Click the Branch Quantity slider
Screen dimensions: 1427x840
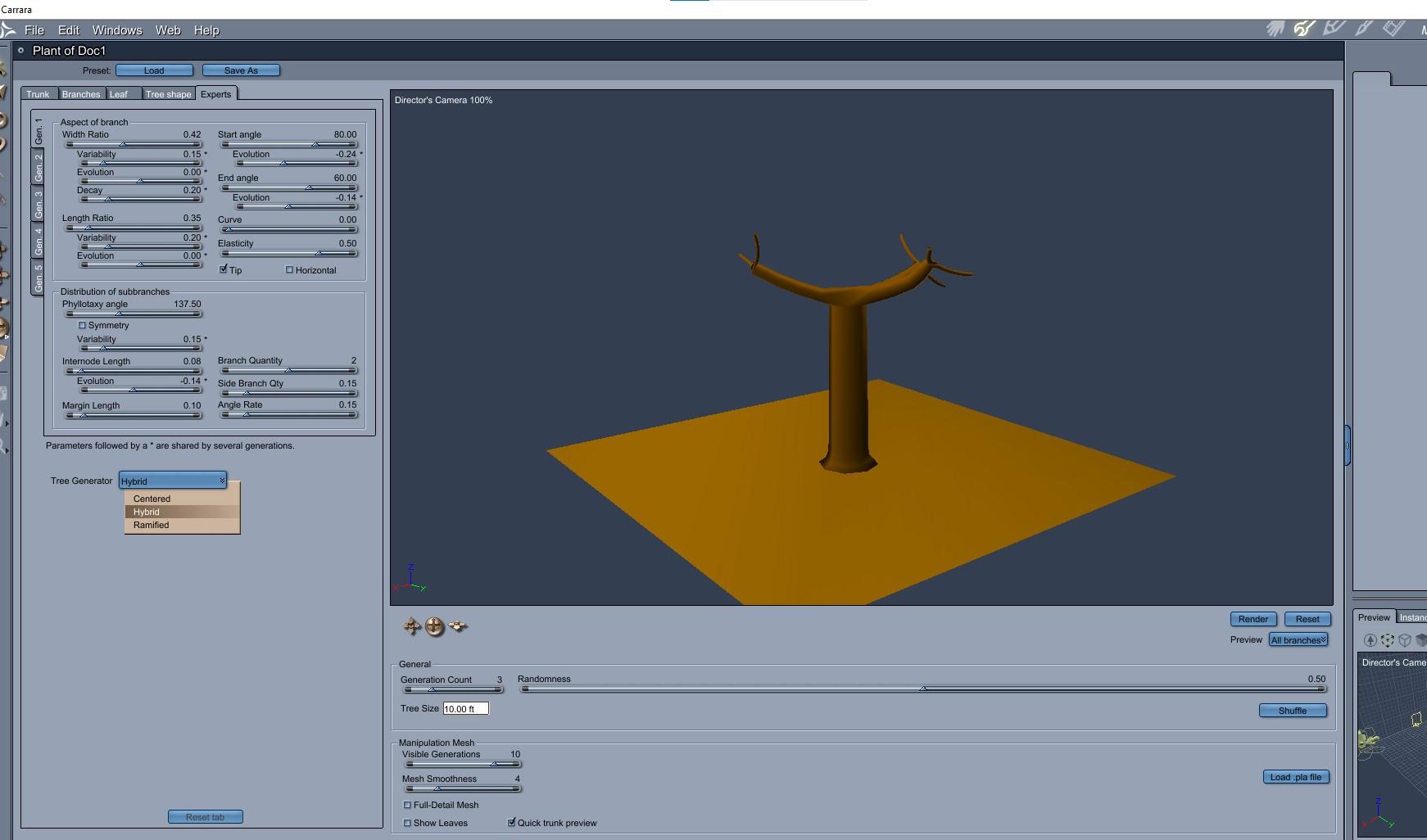[289, 370]
